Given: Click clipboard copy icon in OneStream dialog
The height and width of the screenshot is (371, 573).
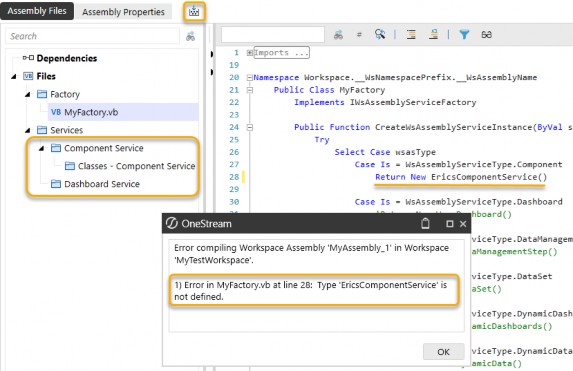Looking at the screenshot, I should coord(425,223).
